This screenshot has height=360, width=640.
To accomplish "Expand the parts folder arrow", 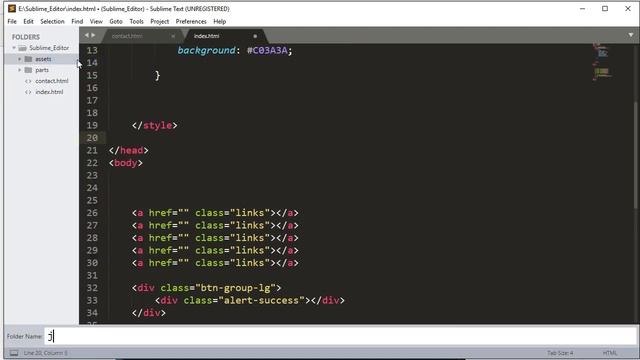I will click(19, 70).
